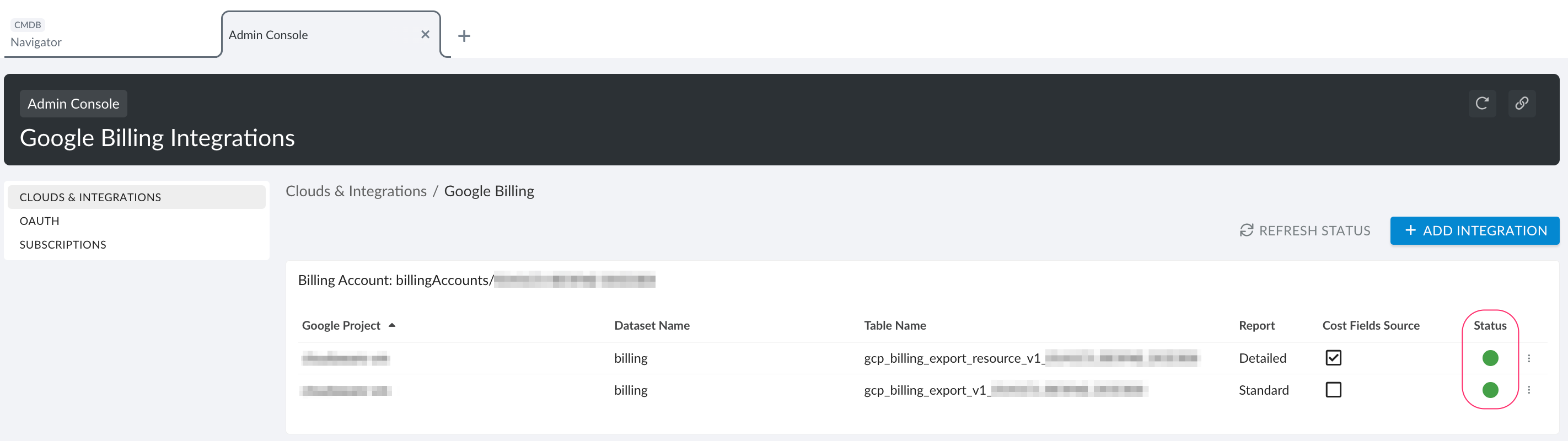Viewport: 1568px width, 441px height.
Task: Open a new tab with plus icon
Action: pyautogui.click(x=464, y=36)
